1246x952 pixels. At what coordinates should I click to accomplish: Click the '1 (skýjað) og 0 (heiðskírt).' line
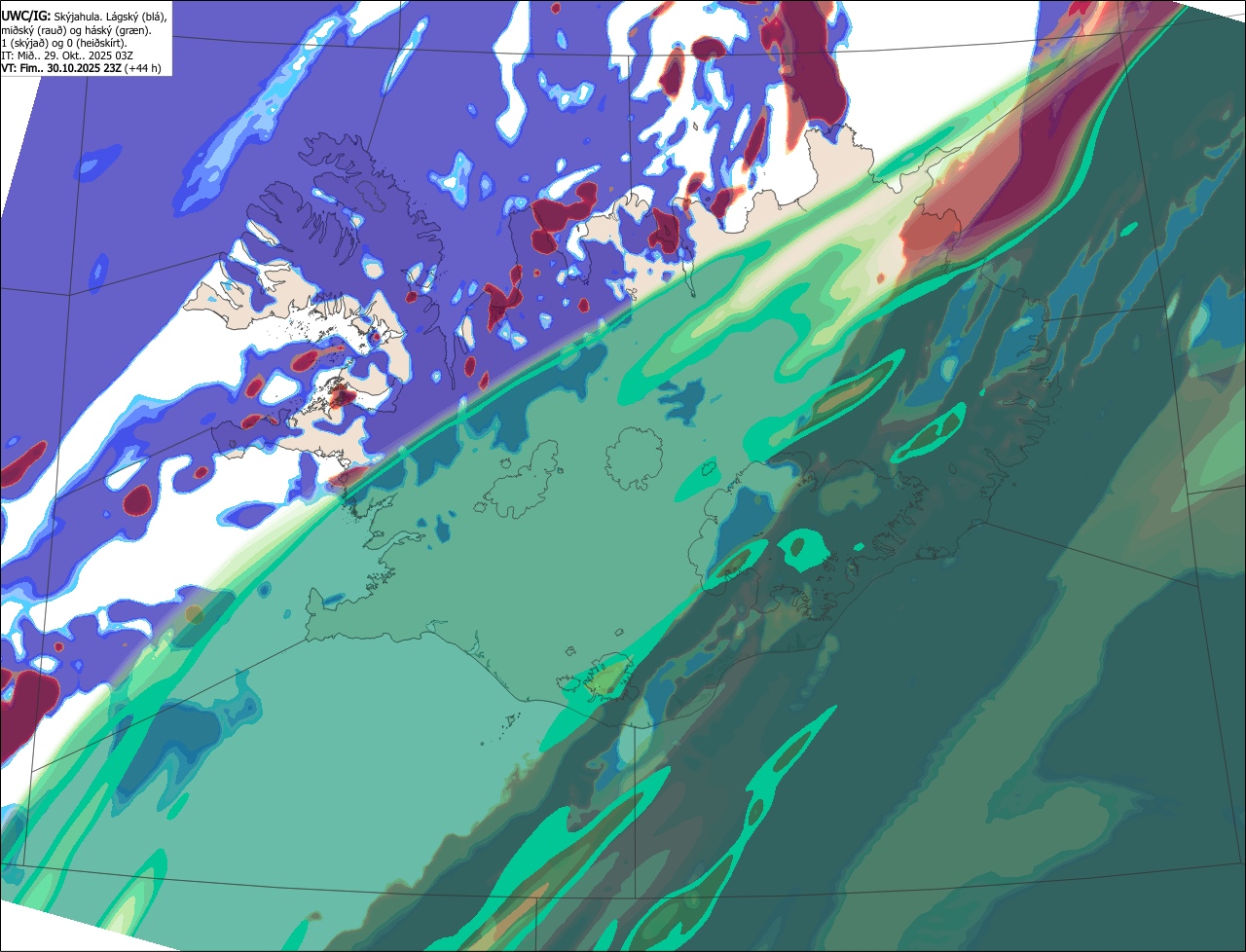(x=63, y=43)
